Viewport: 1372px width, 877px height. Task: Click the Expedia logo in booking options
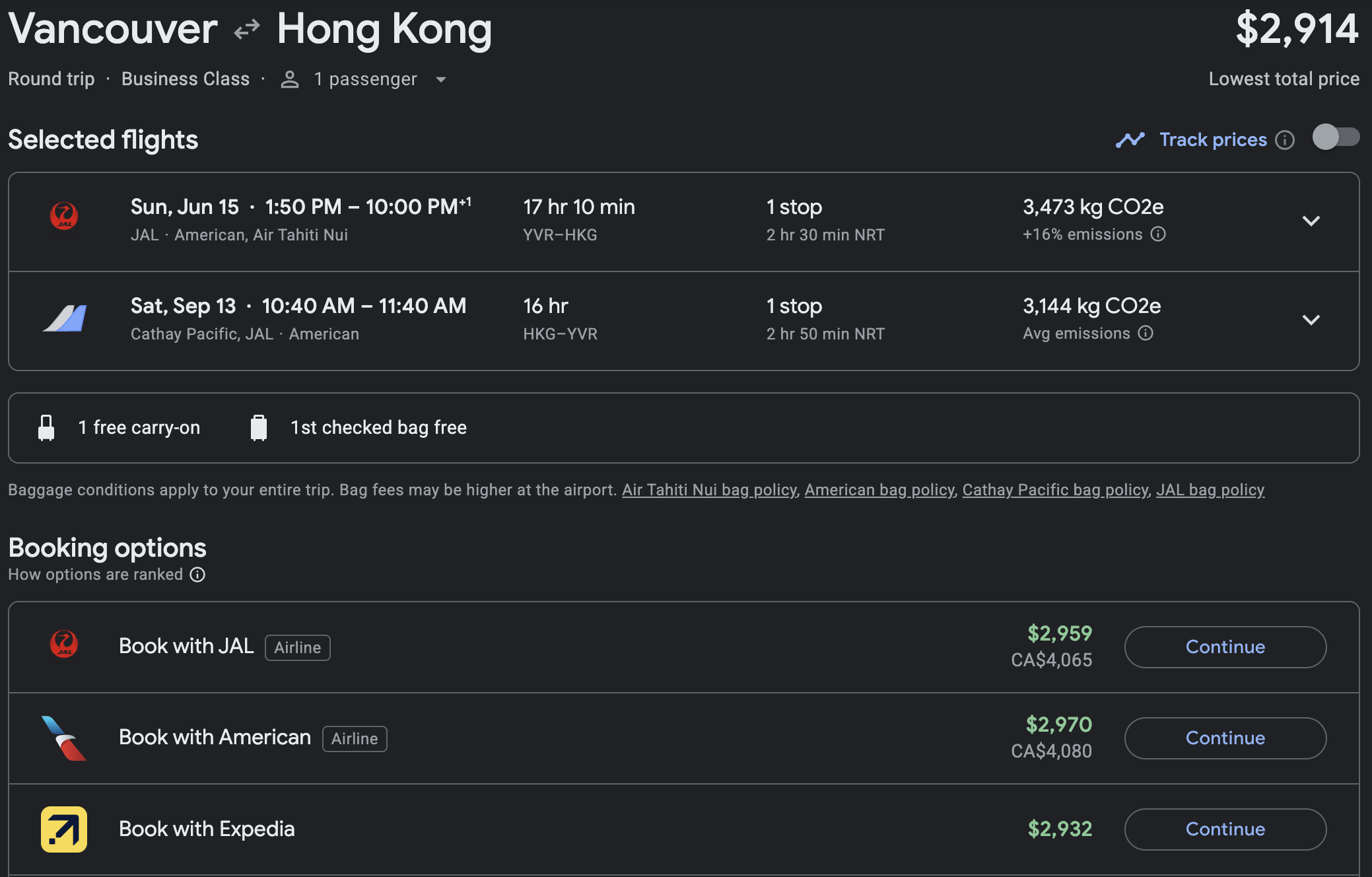(x=64, y=829)
